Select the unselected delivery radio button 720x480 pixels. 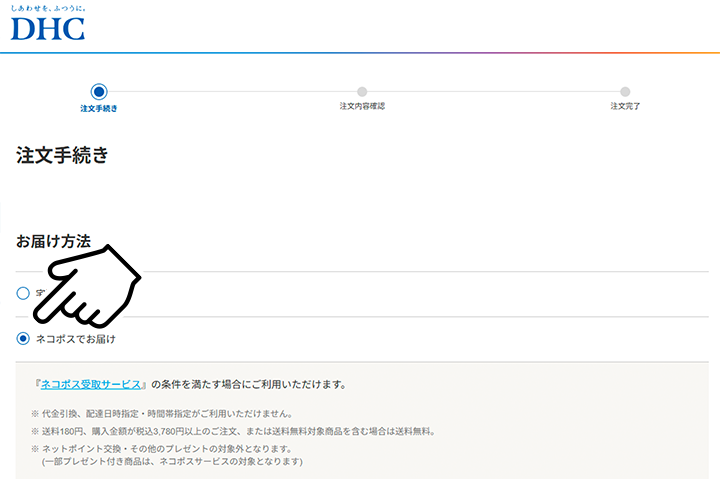[x=23, y=294]
